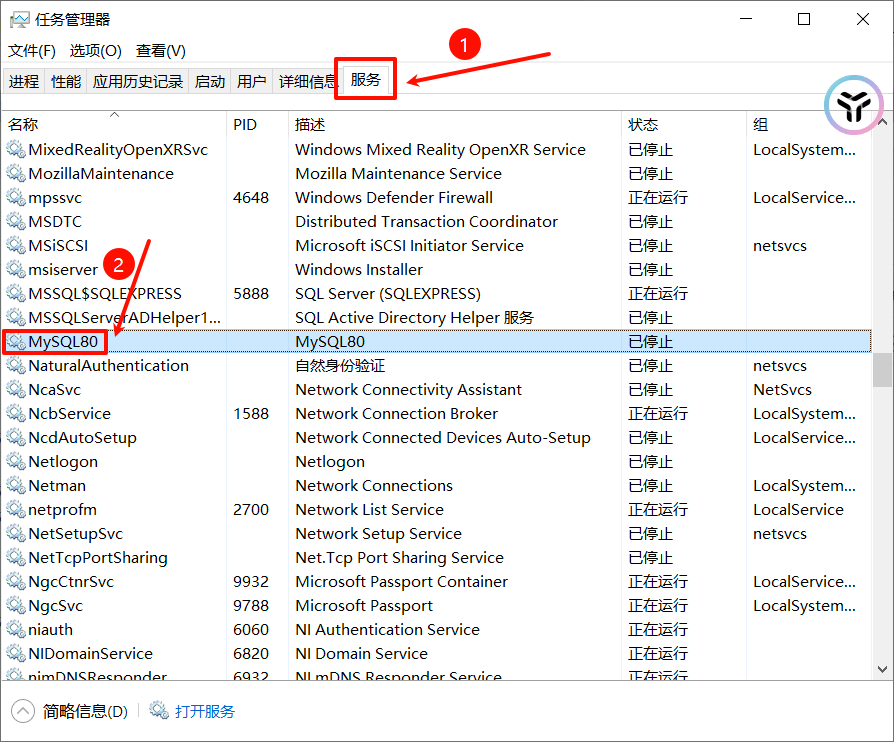Click the scrollbar up arrow

coord(882,122)
